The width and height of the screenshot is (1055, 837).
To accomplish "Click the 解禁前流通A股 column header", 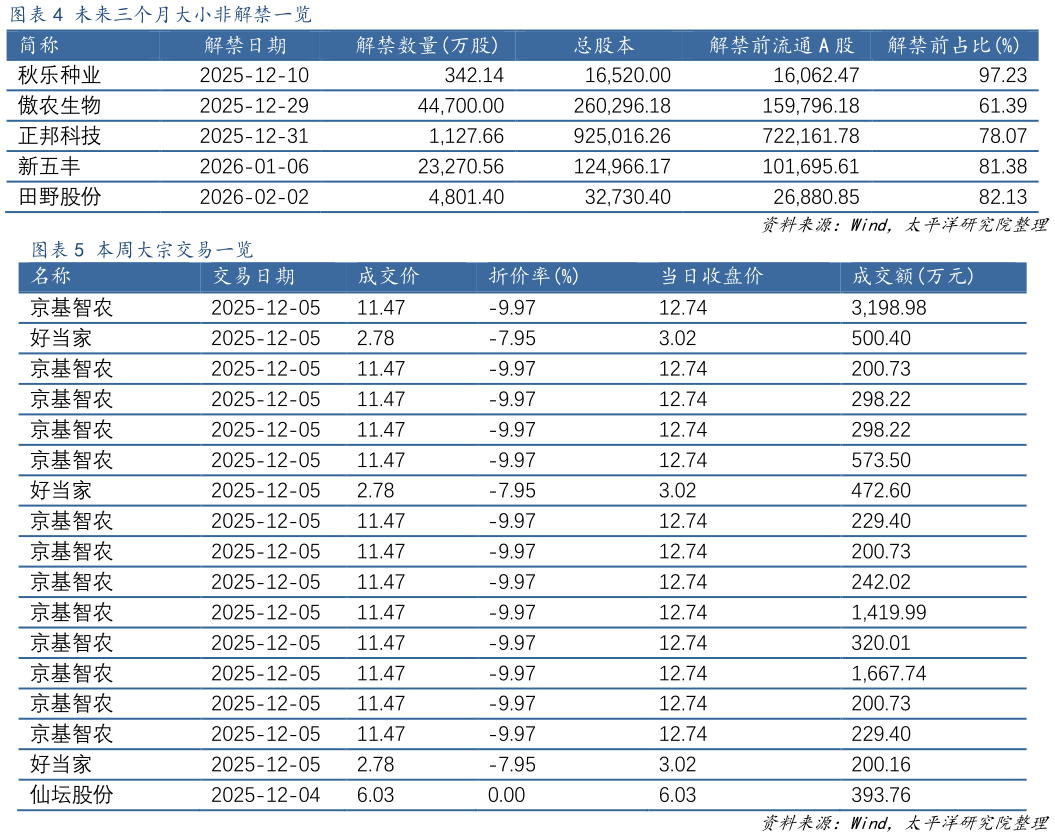I will pyautogui.click(x=781, y=45).
